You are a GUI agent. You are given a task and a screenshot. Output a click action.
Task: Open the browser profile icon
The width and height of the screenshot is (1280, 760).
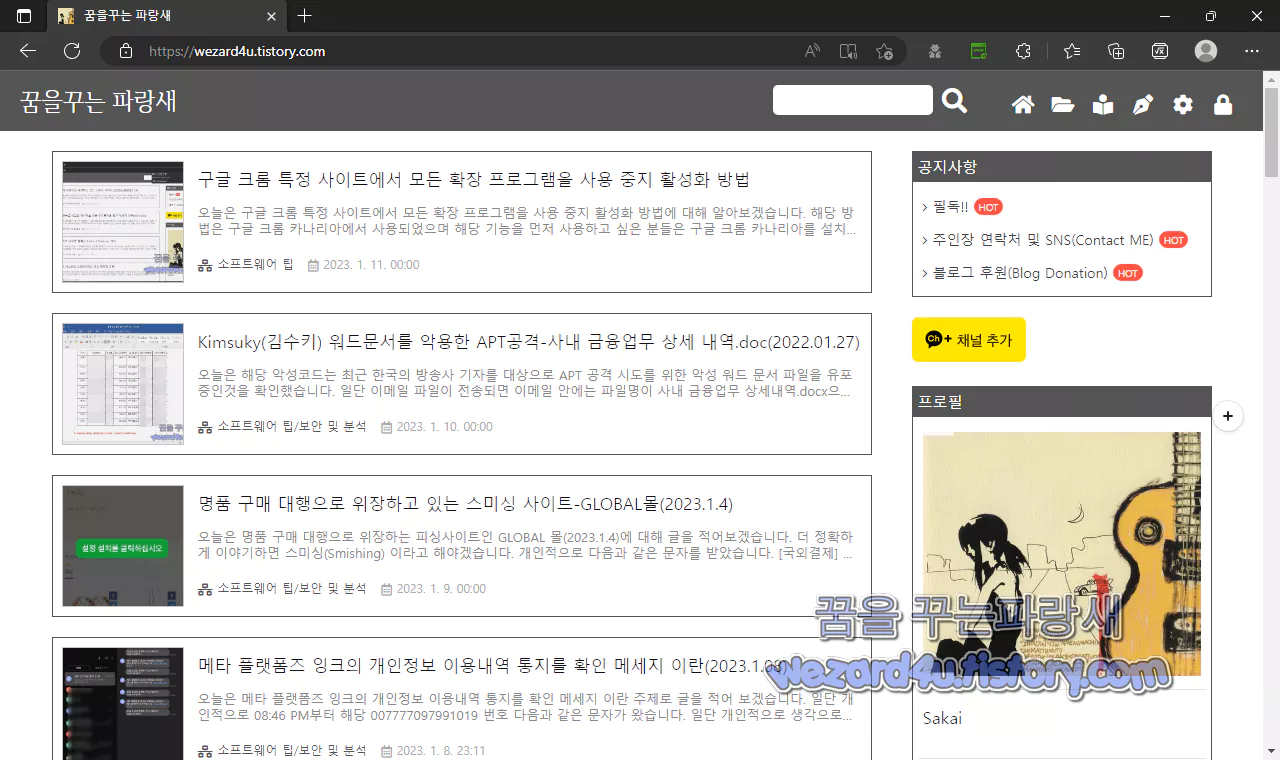(1205, 51)
